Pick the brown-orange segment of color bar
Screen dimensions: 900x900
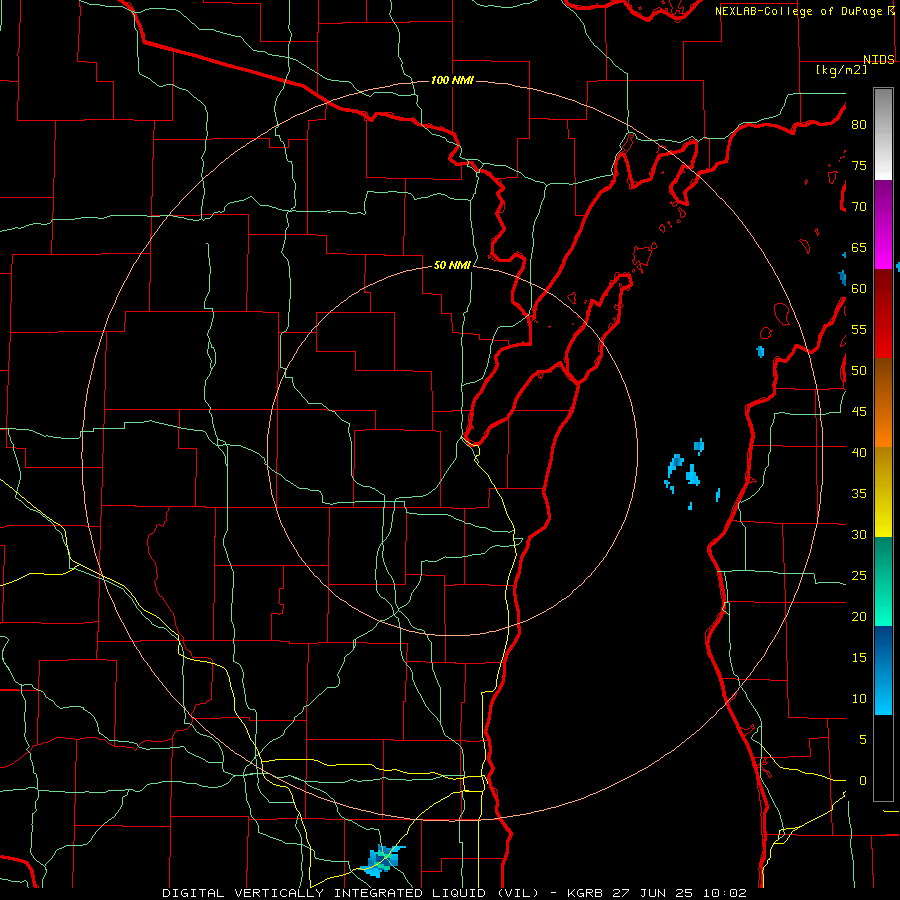coord(883,402)
